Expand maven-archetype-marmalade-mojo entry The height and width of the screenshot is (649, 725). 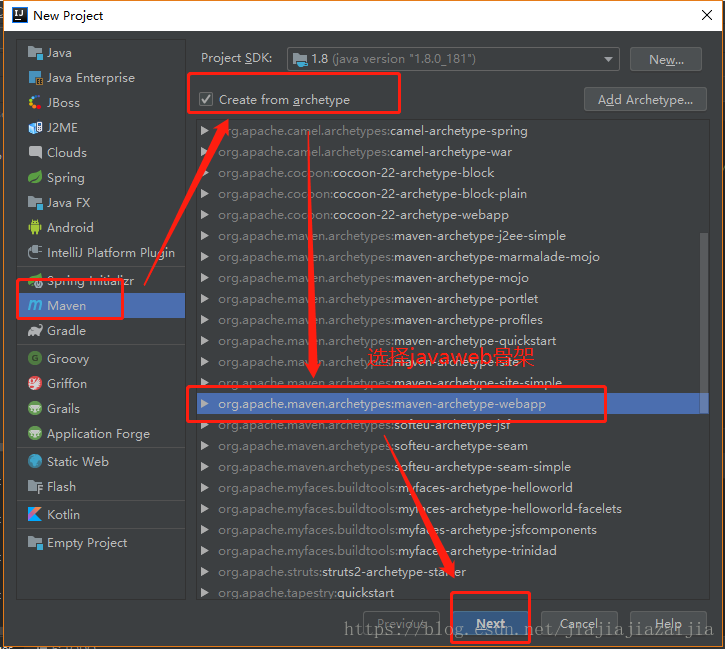205,257
